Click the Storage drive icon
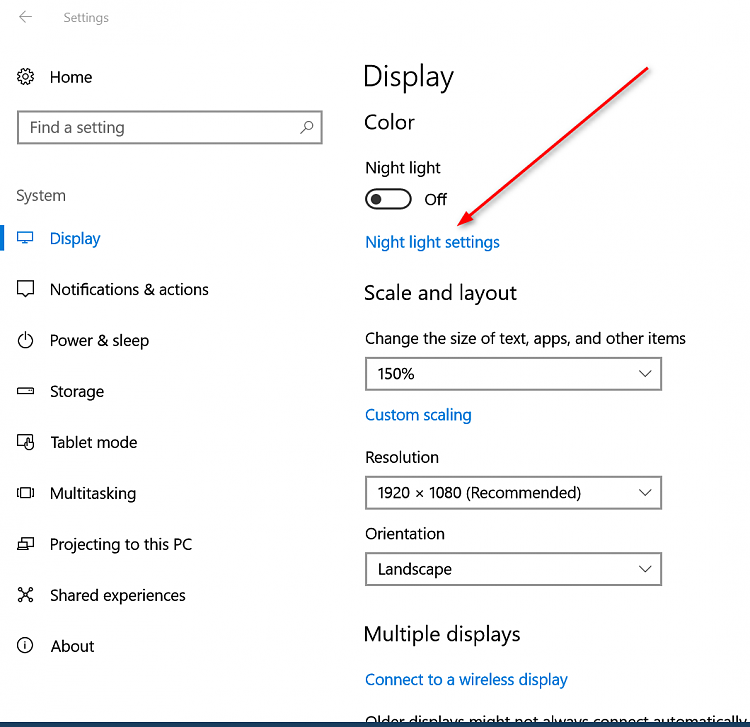750x727 pixels. pyautogui.click(x=25, y=391)
